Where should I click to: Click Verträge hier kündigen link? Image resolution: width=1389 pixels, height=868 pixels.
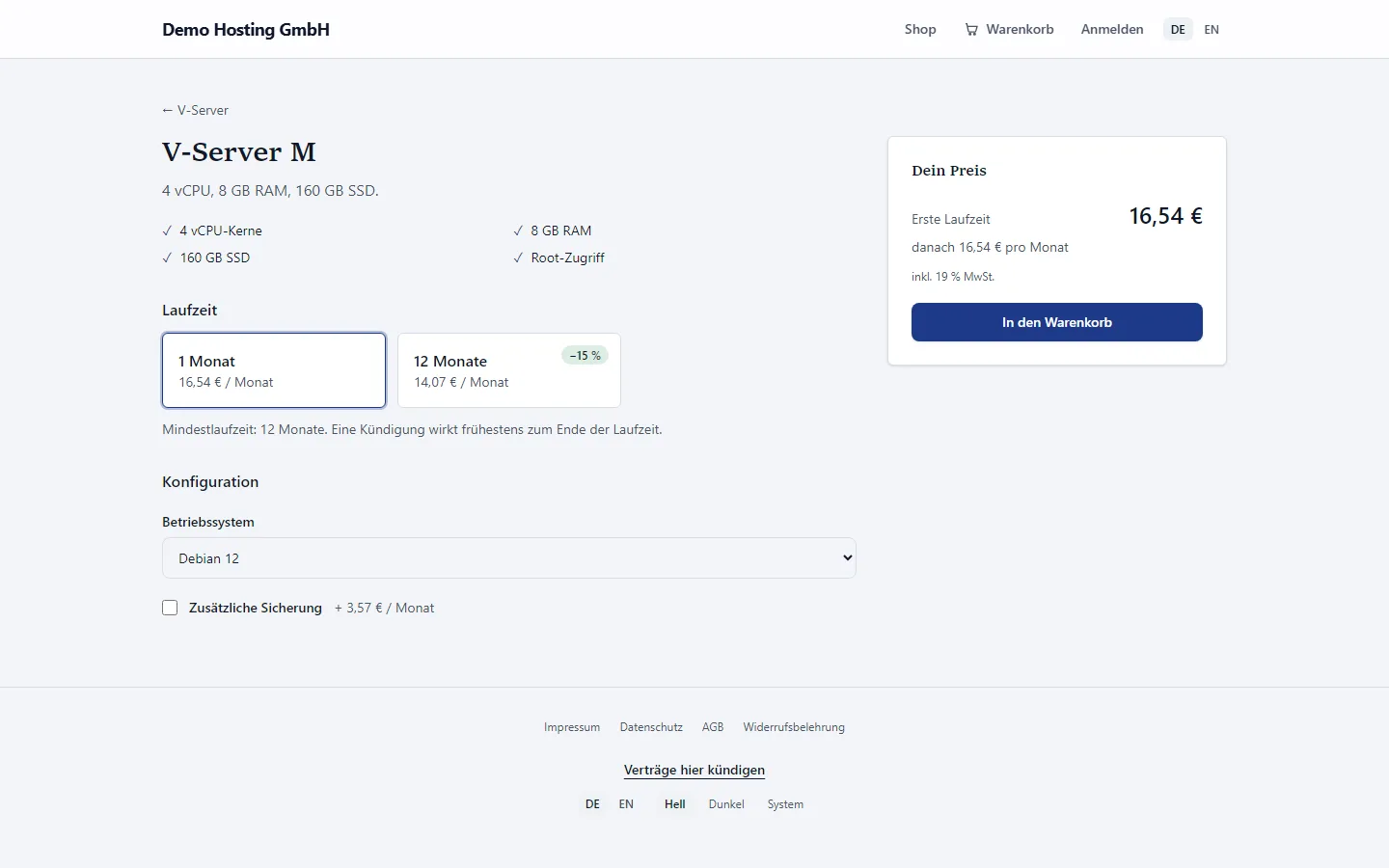(694, 770)
